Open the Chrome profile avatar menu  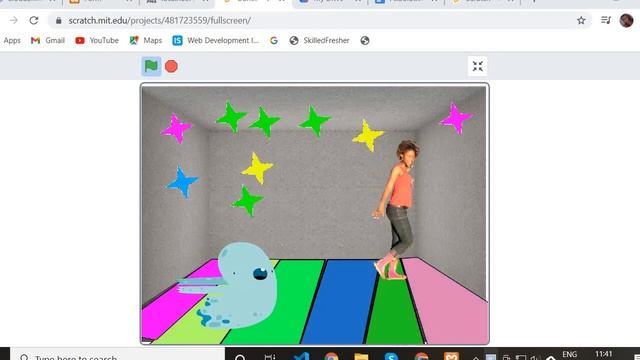[x=627, y=20]
